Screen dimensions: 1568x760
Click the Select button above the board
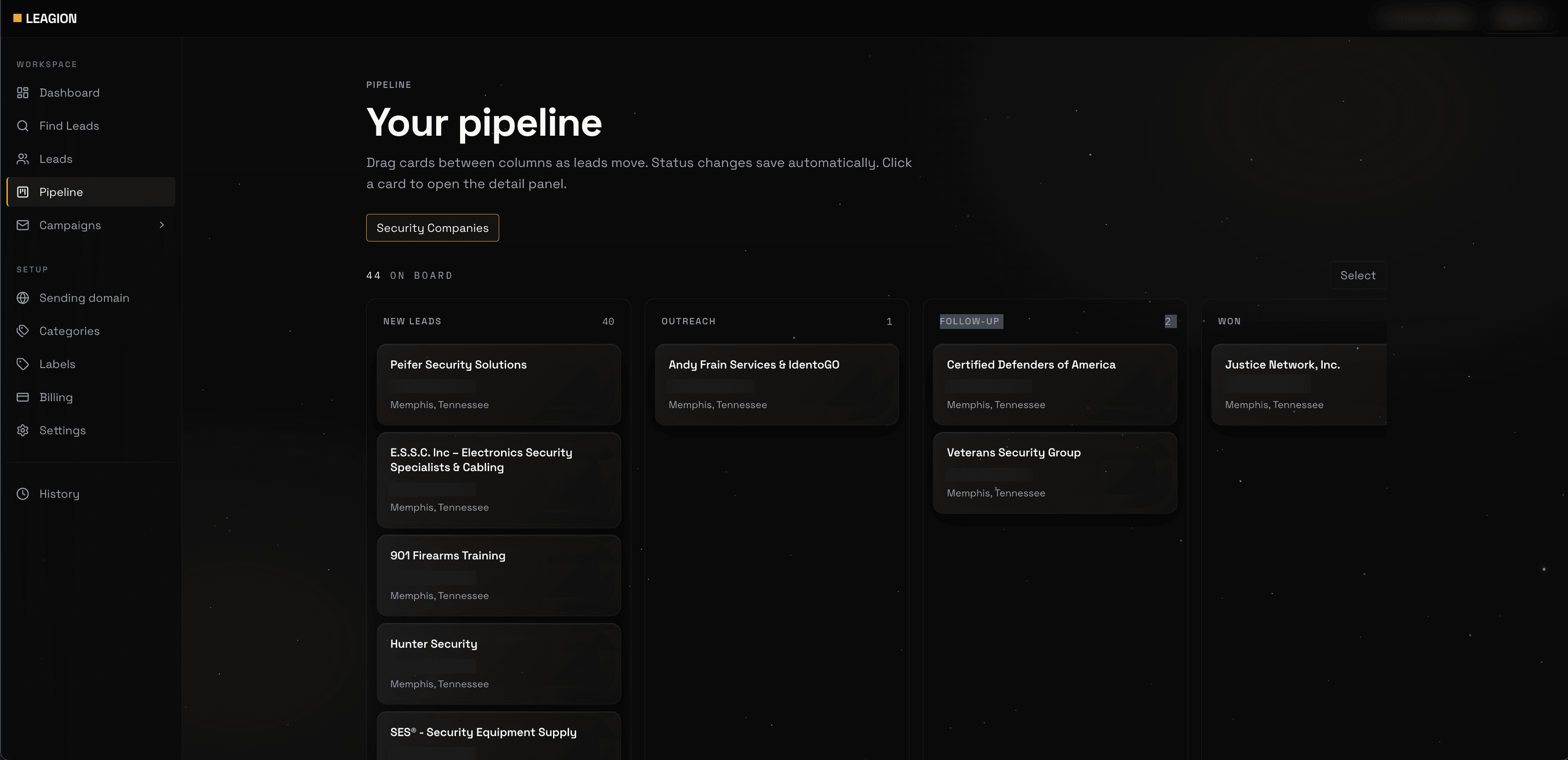click(x=1357, y=275)
